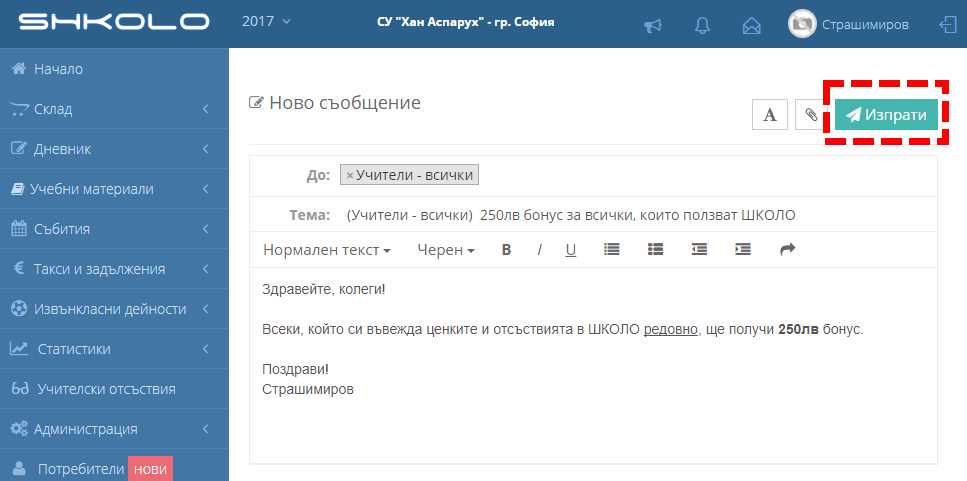
Task: Remove the Учители - всички recipient
Action: click(x=350, y=175)
